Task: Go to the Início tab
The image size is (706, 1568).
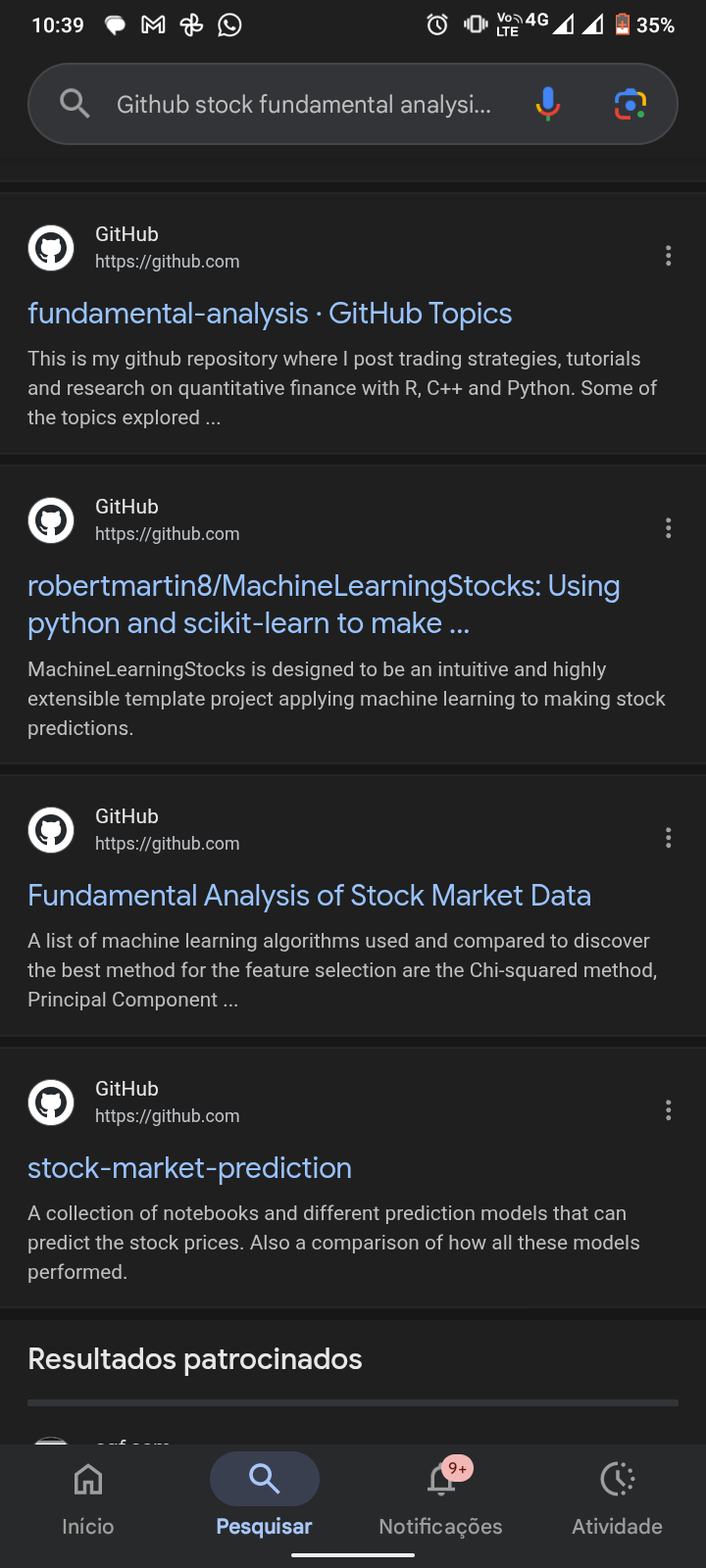Action: click(x=88, y=1496)
